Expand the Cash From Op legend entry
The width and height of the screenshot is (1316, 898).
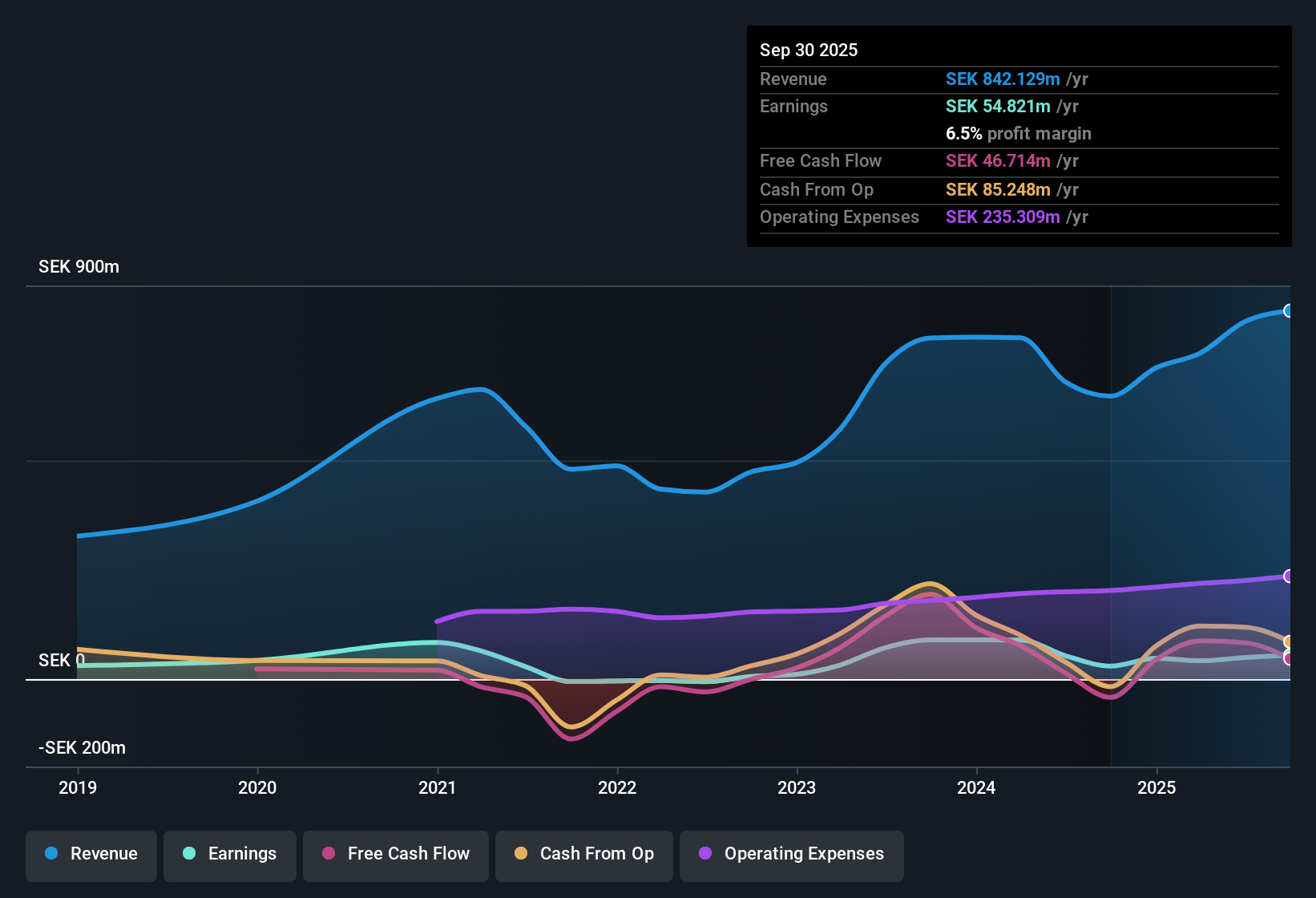tap(583, 854)
